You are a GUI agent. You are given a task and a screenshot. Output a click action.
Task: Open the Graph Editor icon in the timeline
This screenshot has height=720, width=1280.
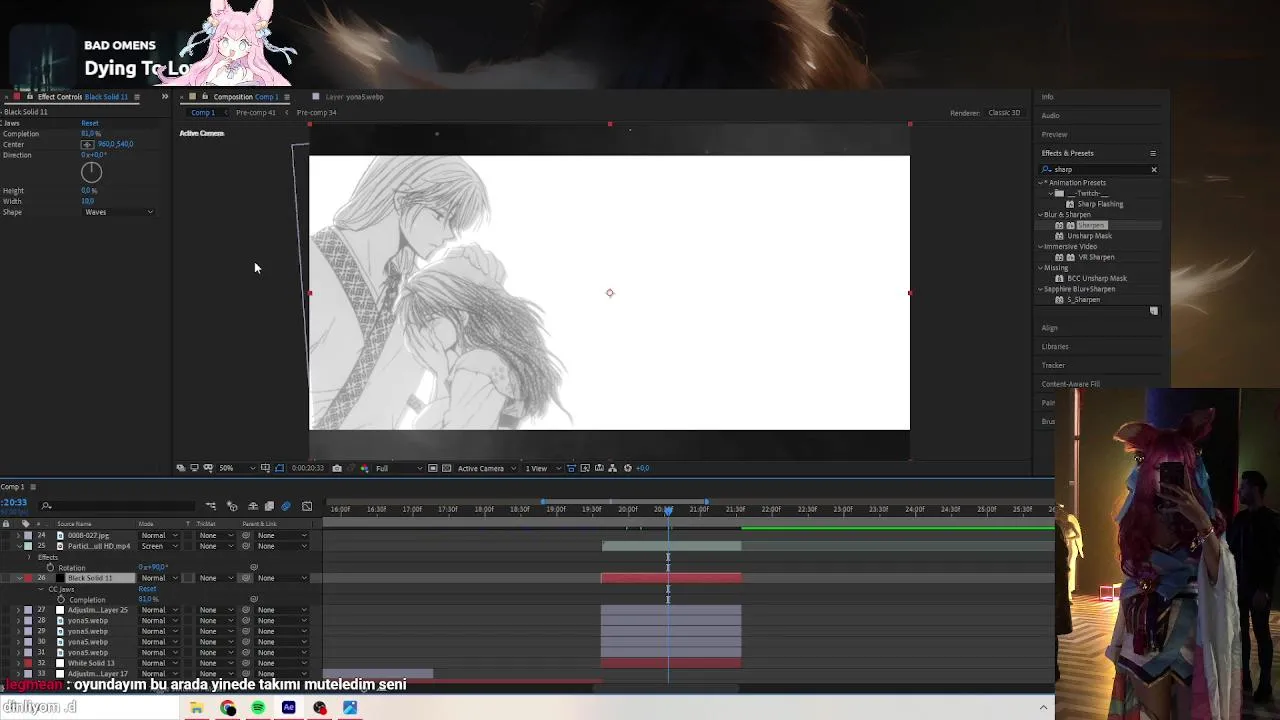[307, 506]
